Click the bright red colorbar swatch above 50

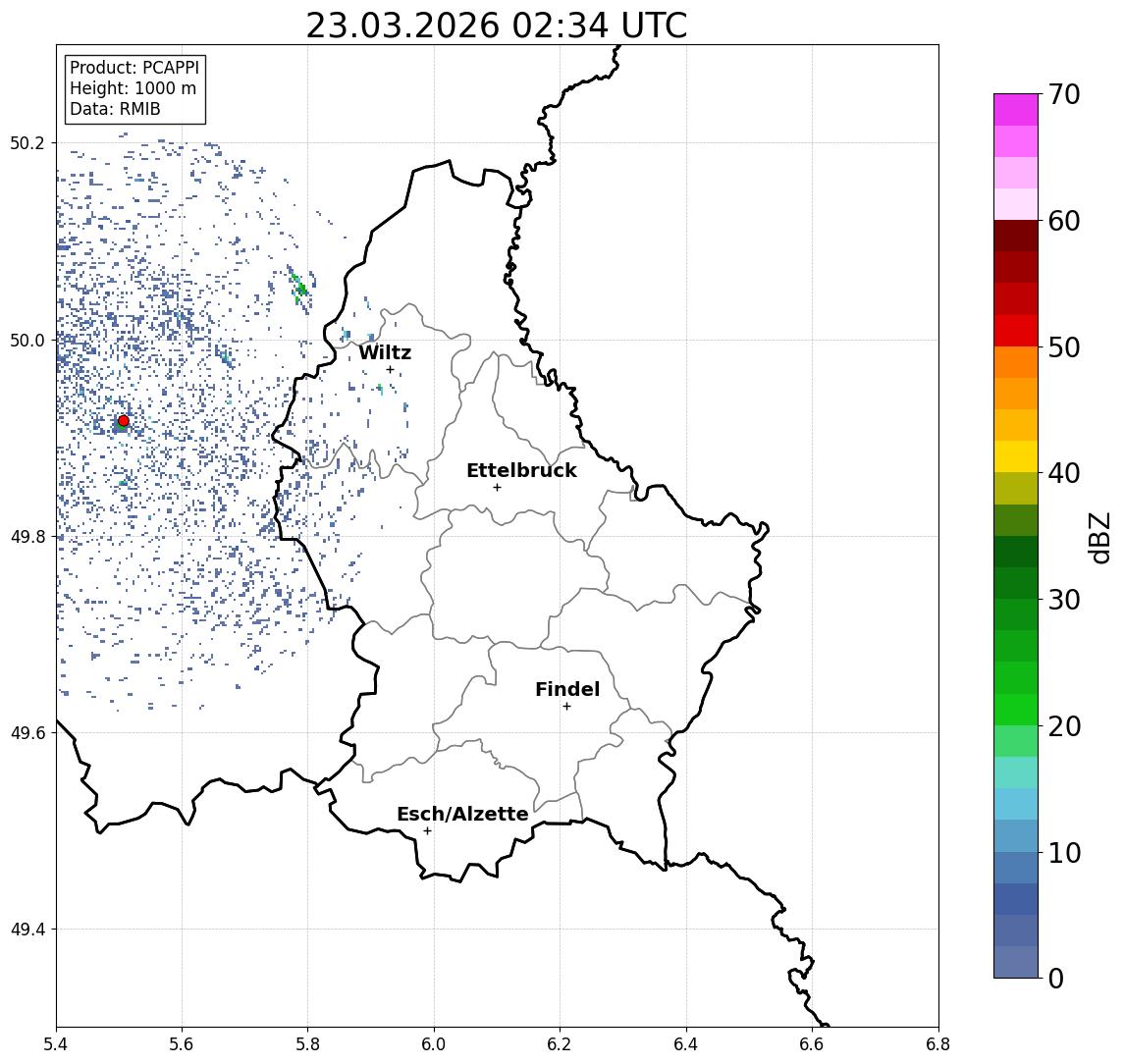1016,331
